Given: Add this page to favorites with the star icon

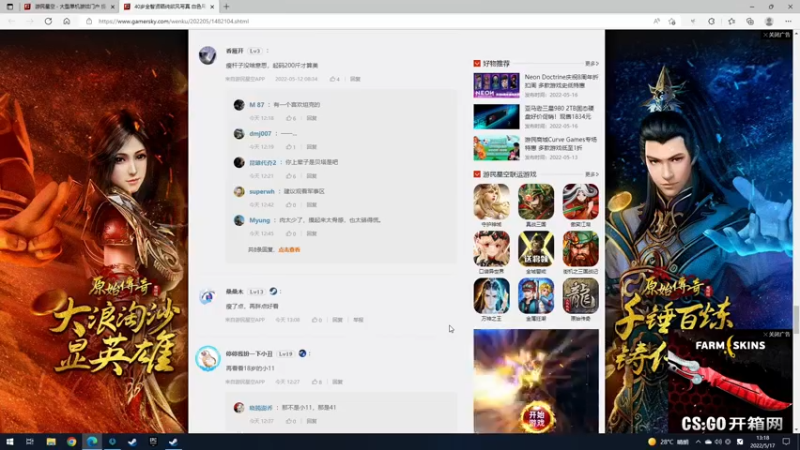Looking at the screenshot, I should (x=672, y=21).
